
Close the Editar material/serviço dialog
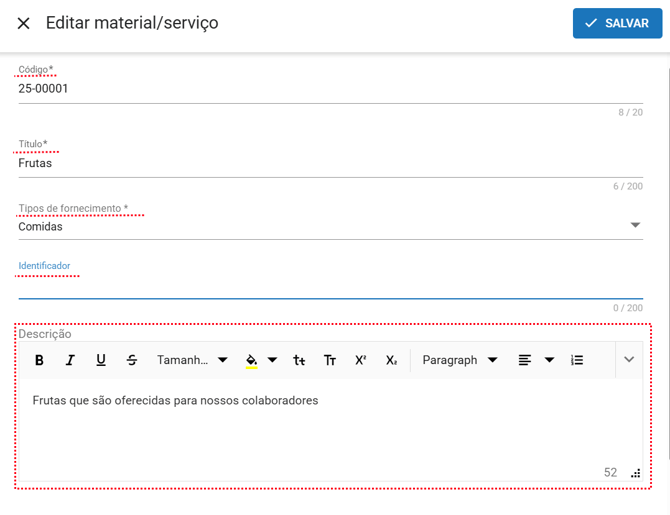coord(24,23)
